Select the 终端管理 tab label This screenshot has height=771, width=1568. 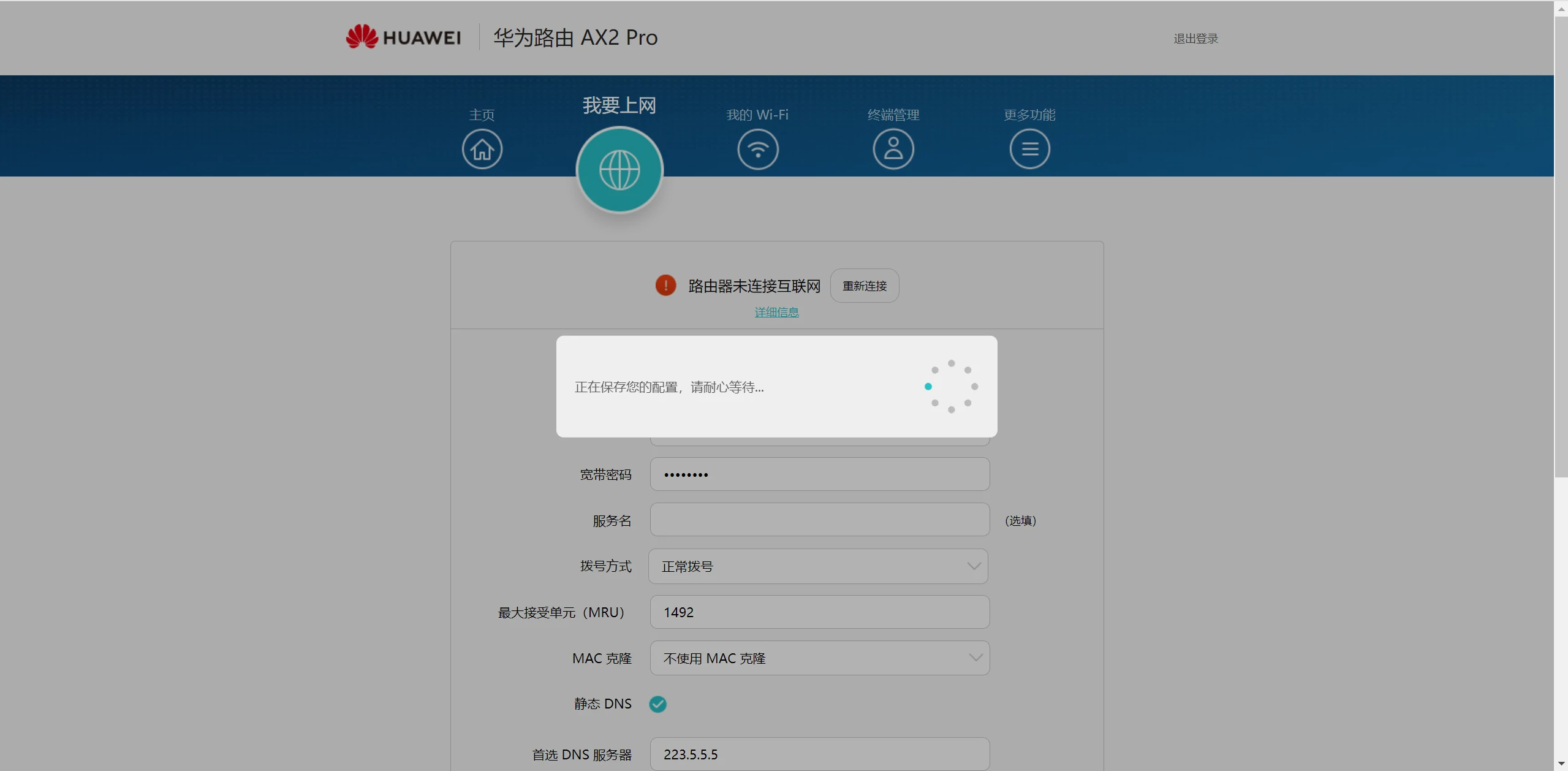[x=893, y=115]
